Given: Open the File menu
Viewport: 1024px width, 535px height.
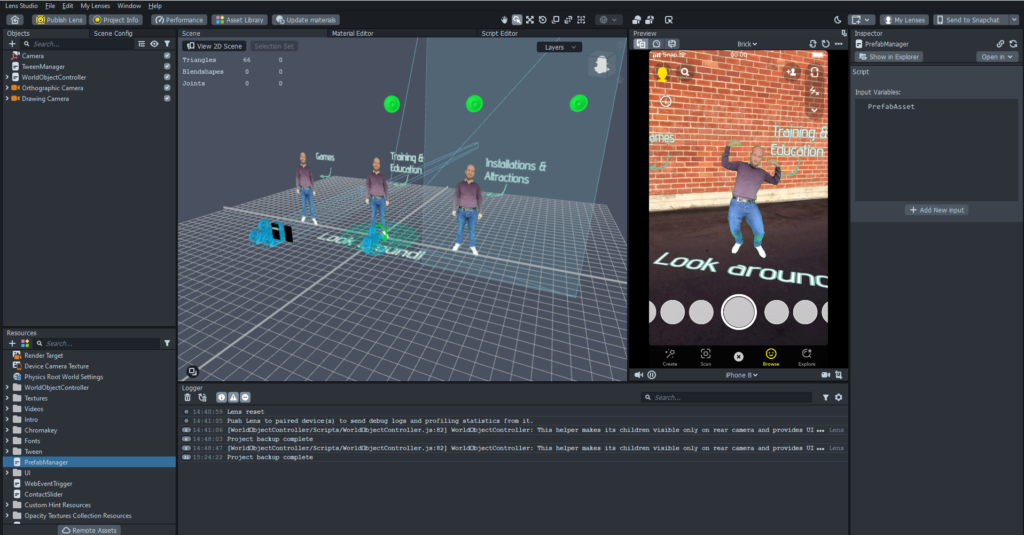Looking at the screenshot, I should 50,6.
